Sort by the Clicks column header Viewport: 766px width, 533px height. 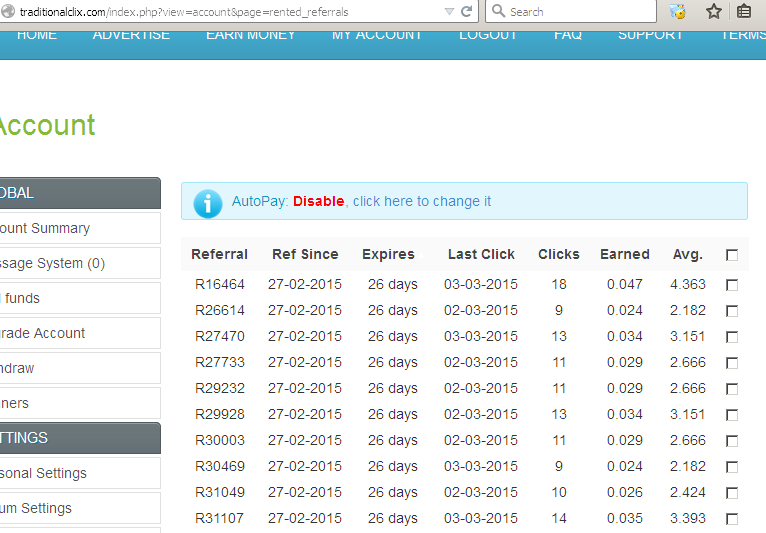click(558, 254)
